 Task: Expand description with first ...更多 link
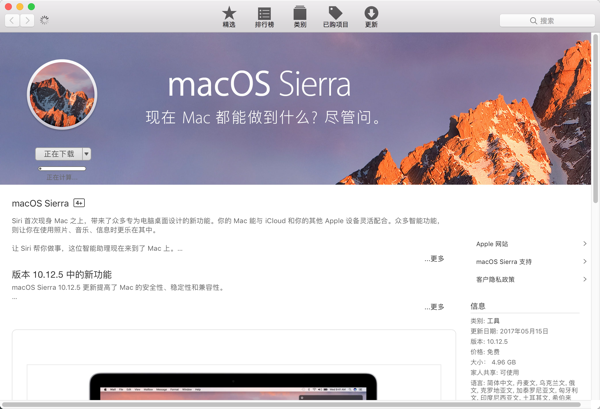pyautogui.click(x=434, y=259)
